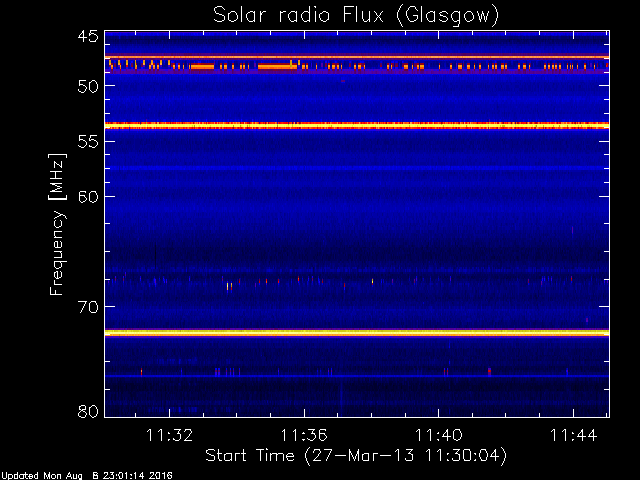Click the 11:44 time axis label
This screenshot has height=480, width=640.
click(573, 436)
